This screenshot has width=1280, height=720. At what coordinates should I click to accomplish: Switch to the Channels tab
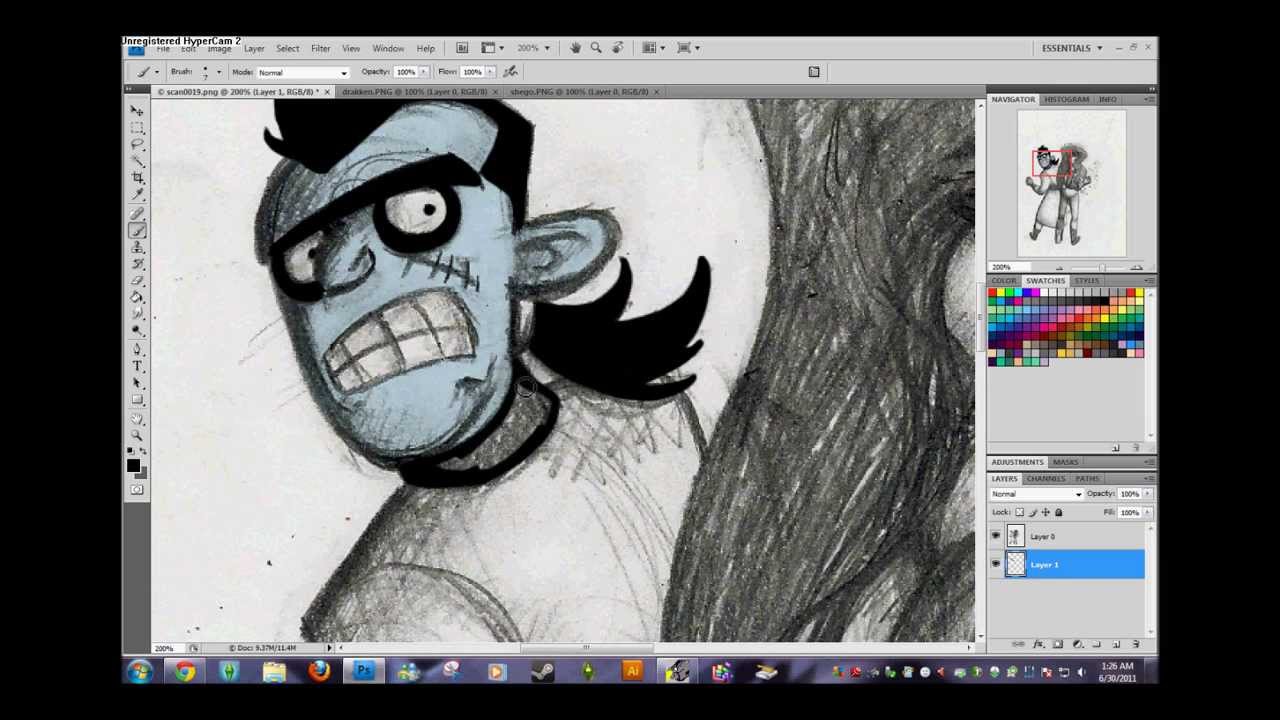pos(1045,479)
